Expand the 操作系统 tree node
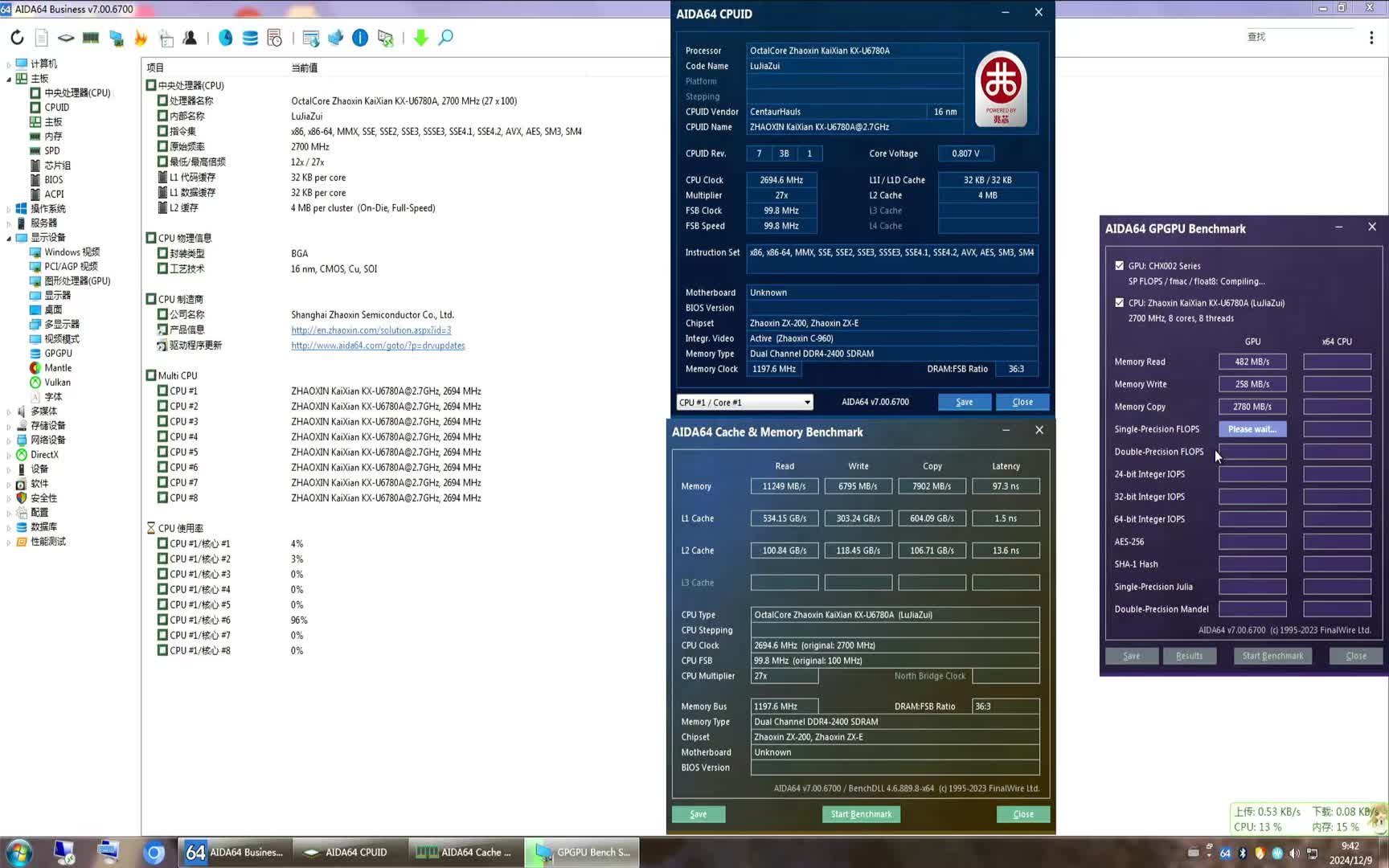The width and height of the screenshot is (1389, 868). pos(9,209)
